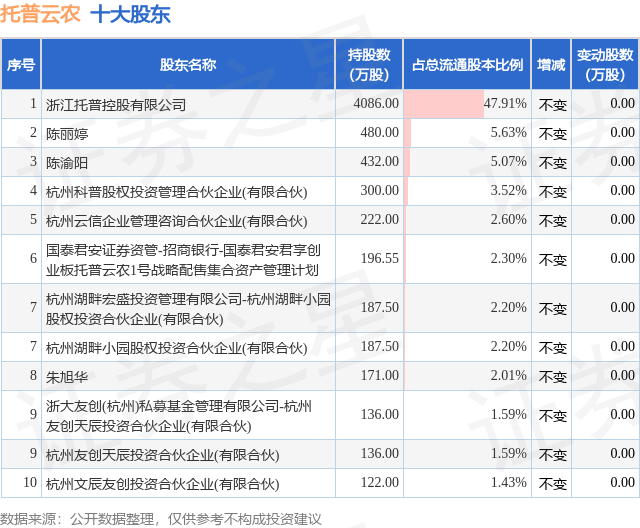Click 杭州友创天辰投资合伙企业(有限合伙) single-line row name
This screenshot has width=640, height=528.
tap(162, 455)
